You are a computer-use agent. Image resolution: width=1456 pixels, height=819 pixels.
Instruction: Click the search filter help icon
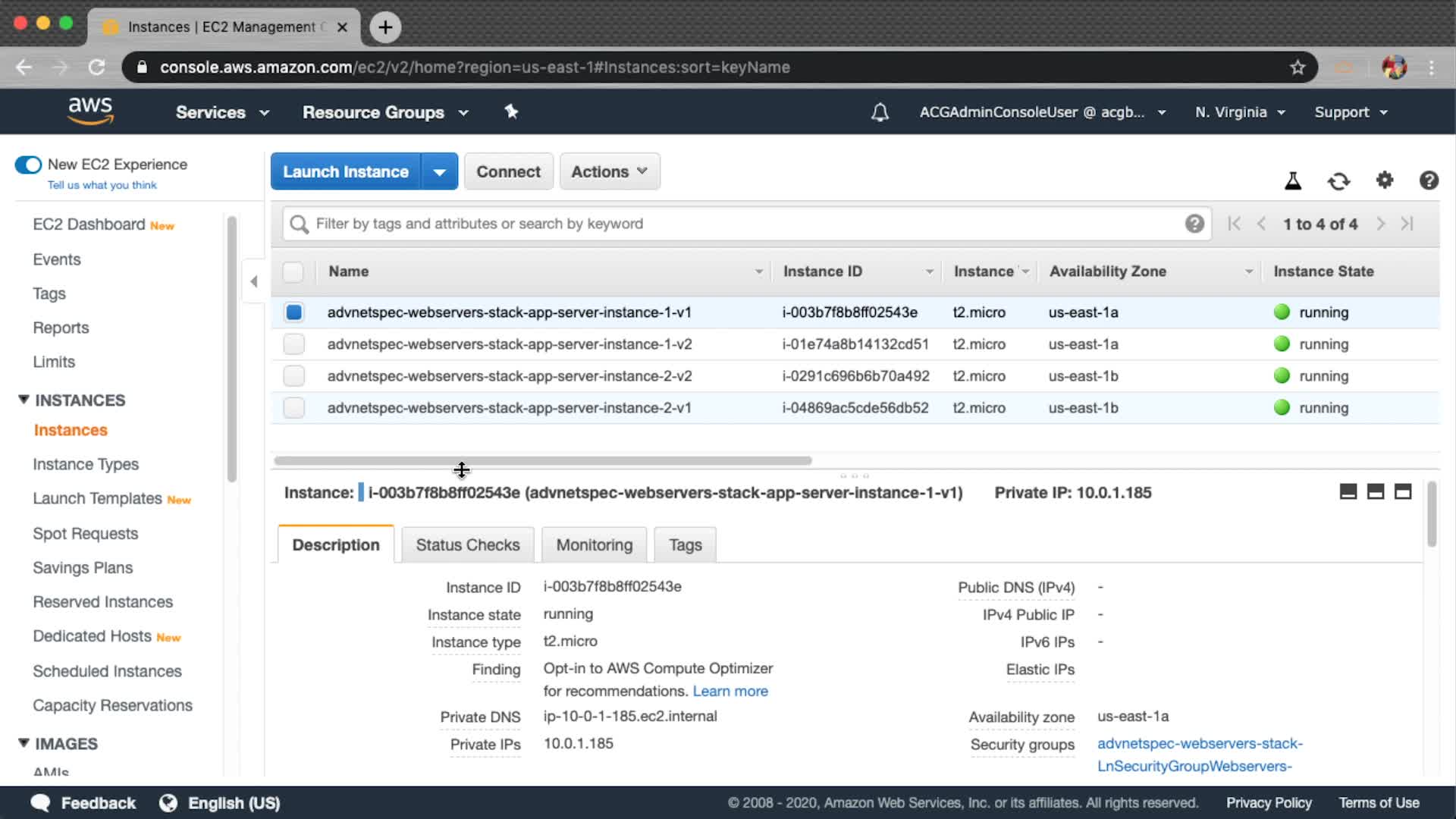point(1194,224)
